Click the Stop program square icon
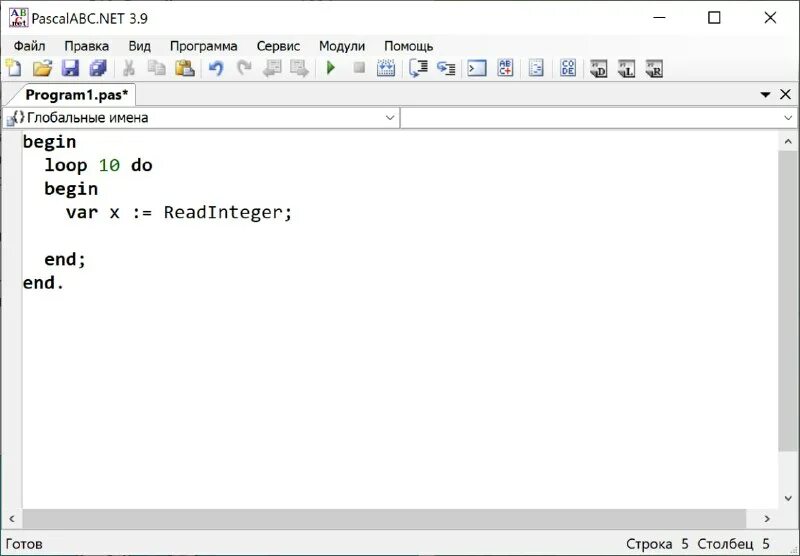This screenshot has width=800, height=556. pyautogui.click(x=359, y=67)
